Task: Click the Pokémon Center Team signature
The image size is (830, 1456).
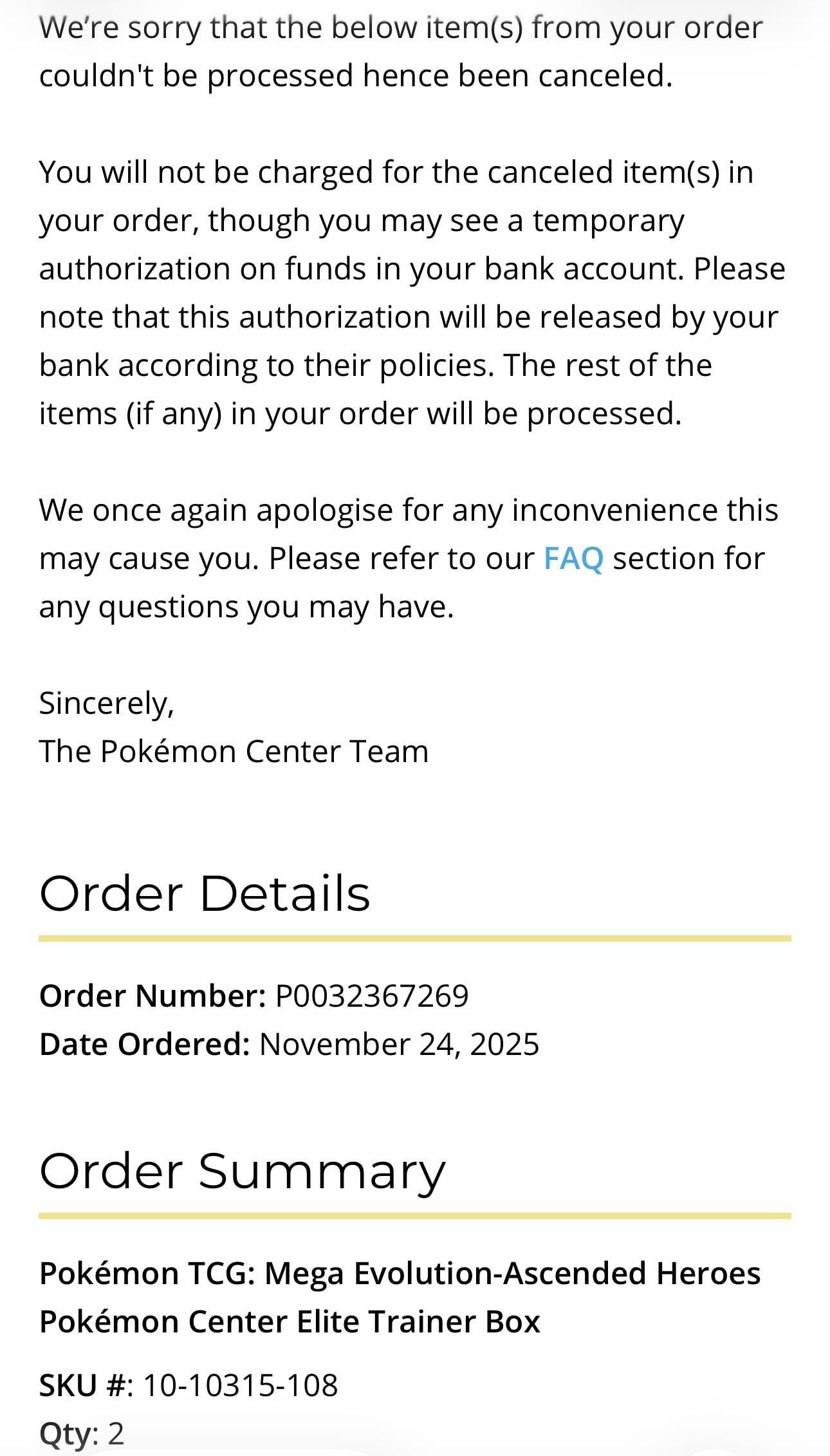Action: point(234,751)
